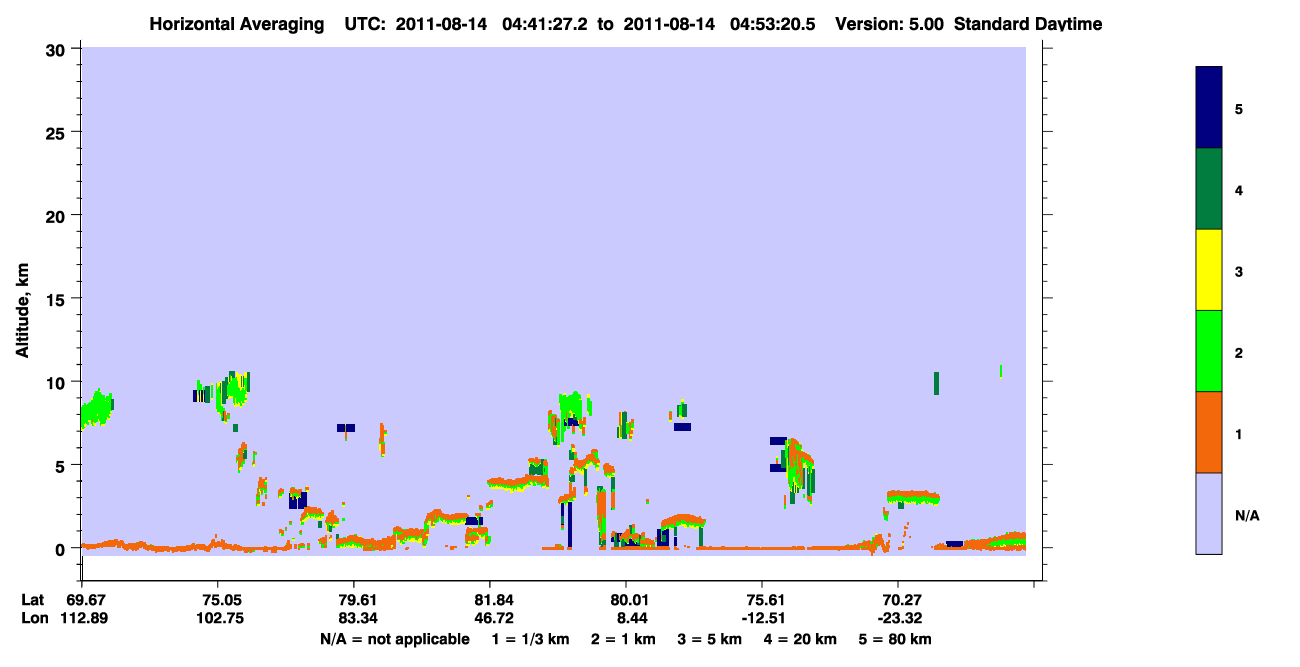Click the color bar label 5
1300x667 pixels.
[1238, 108]
